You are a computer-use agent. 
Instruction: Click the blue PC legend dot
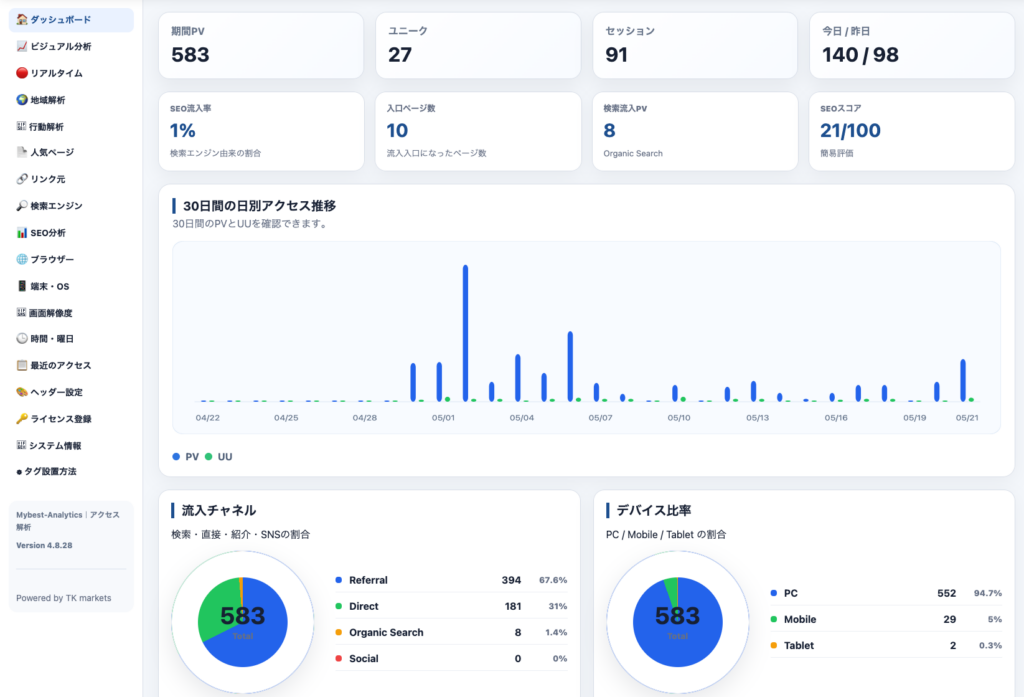click(774, 593)
